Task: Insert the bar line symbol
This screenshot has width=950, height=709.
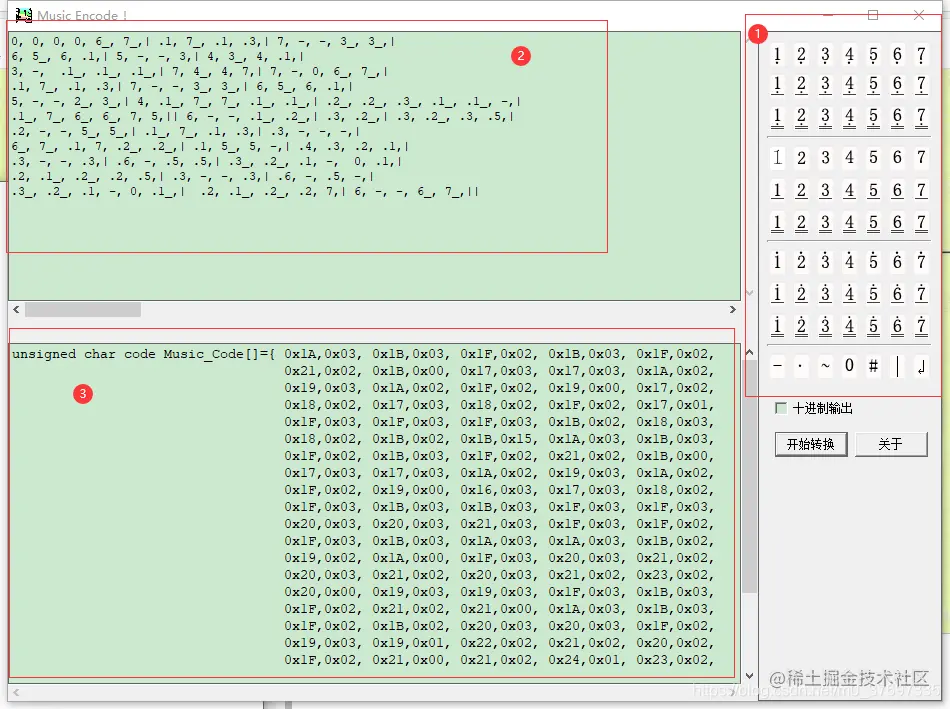Action: pyautogui.click(x=897, y=366)
